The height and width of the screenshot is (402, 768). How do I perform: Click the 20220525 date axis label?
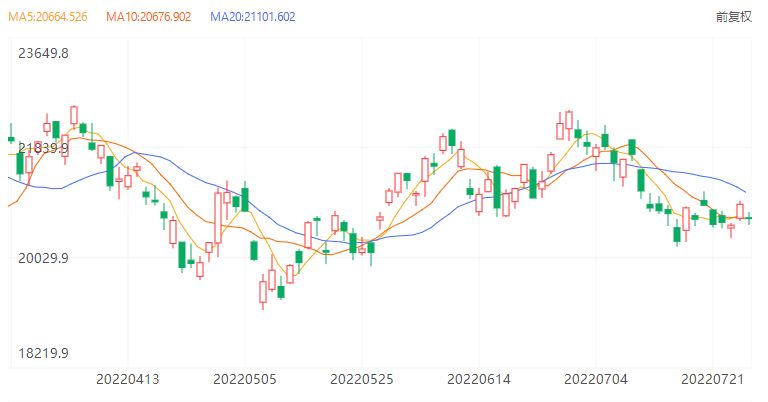[x=362, y=380]
